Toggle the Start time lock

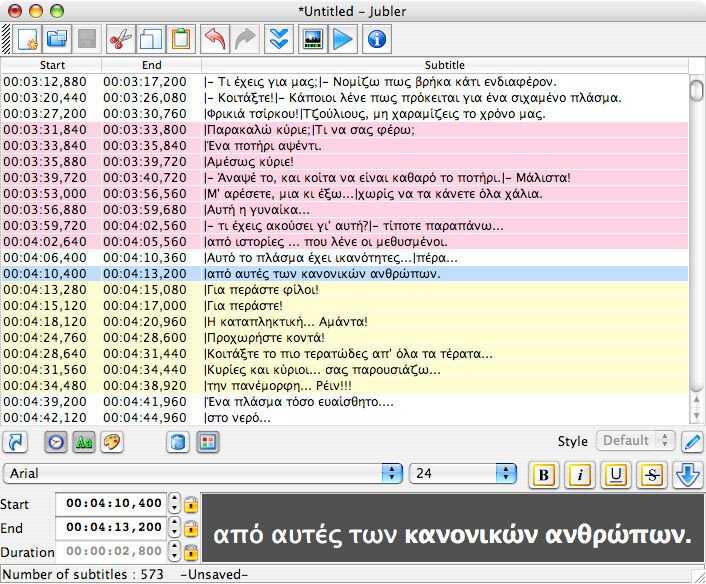click(191, 504)
